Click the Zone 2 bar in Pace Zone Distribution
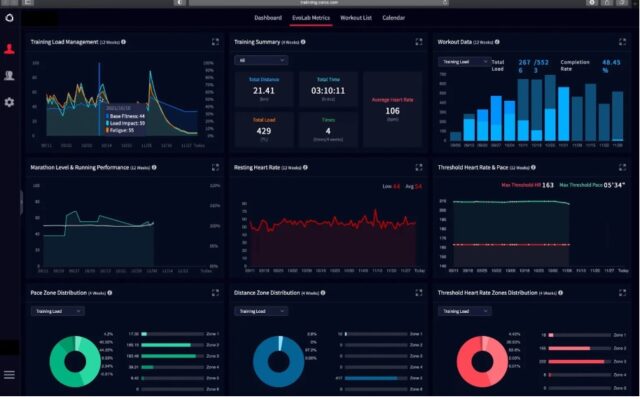 coord(172,345)
